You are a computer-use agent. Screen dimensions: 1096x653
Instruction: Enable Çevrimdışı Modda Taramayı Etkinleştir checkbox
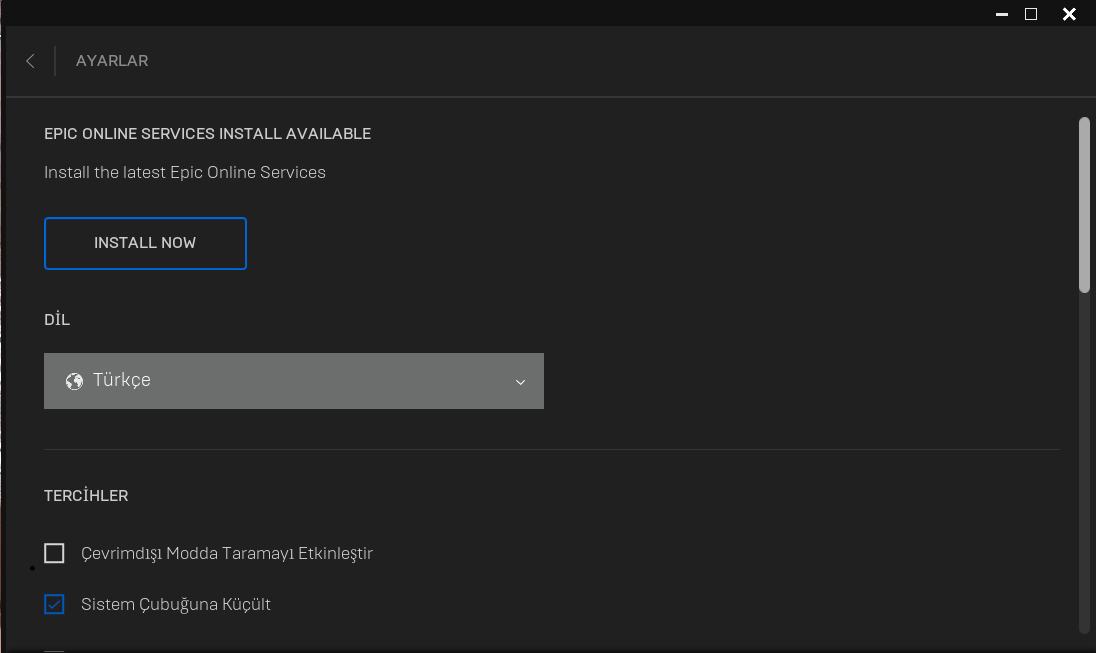coord(55,553)
